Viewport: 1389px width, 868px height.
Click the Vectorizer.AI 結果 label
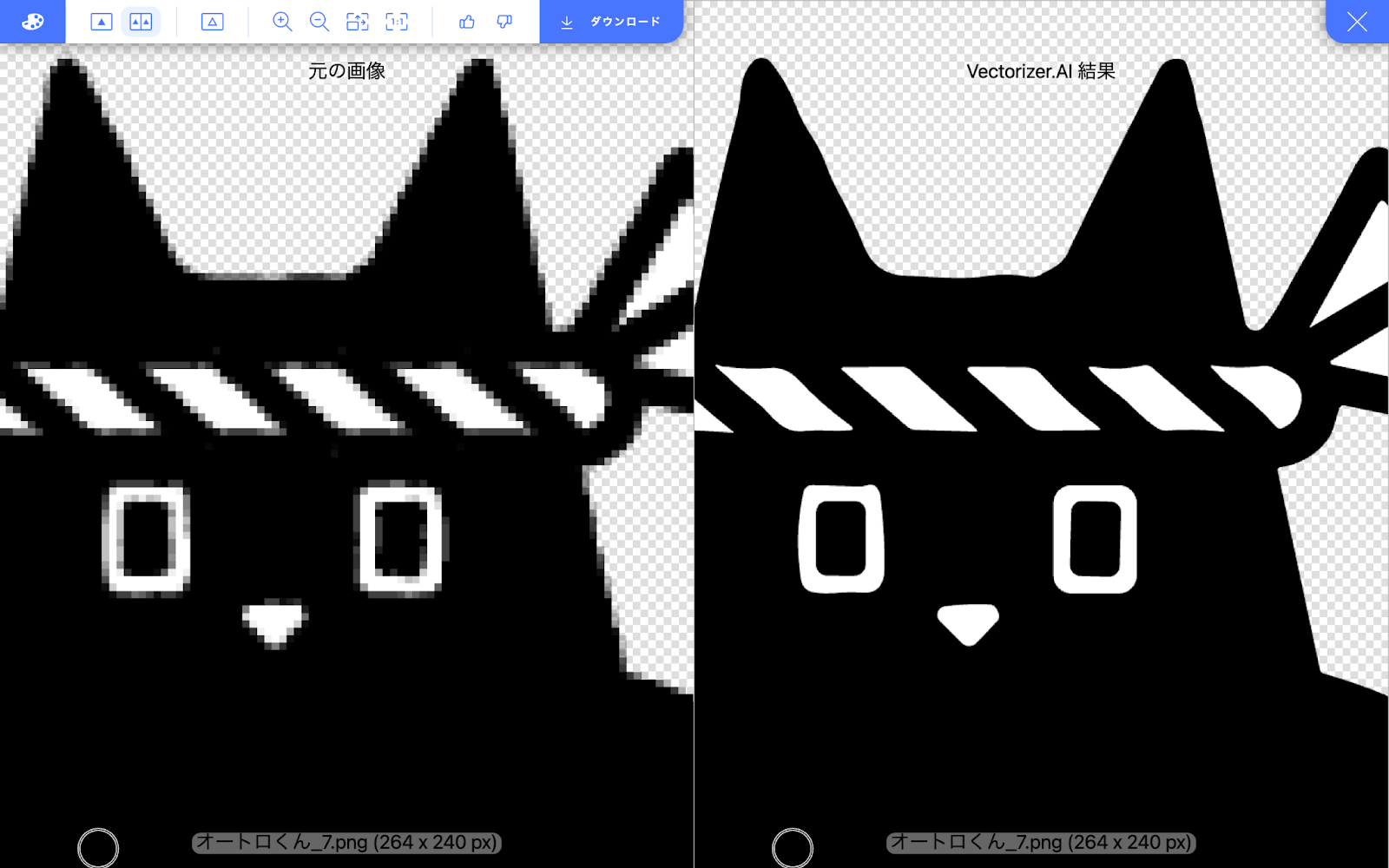pyautogui.click(x=1041, y=71)
